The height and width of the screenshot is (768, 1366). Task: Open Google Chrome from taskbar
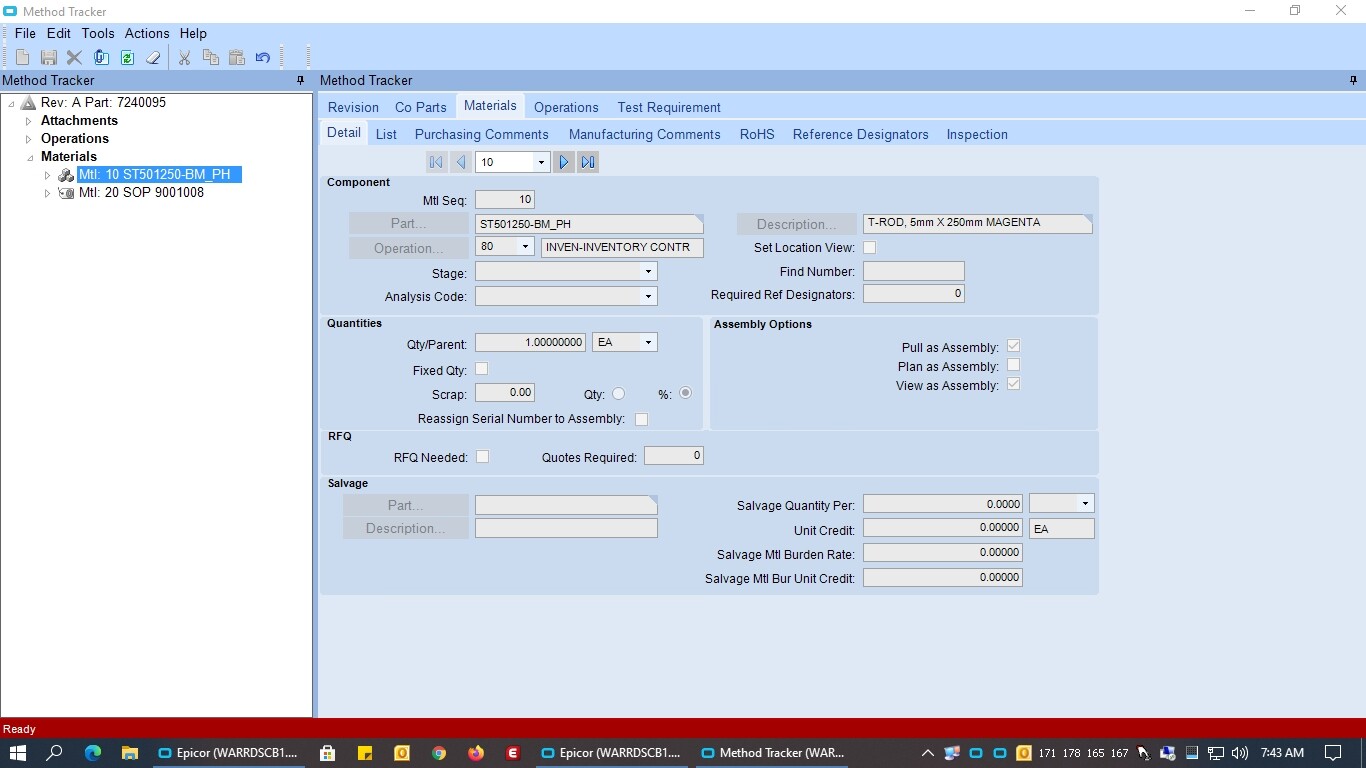[x=439, y=753]
